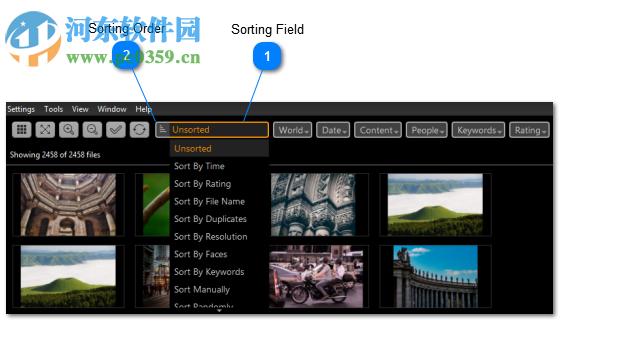Select Unsorted in the dropdown list
631x361 pixels.
pyautogui.click(x=219, y=149)
